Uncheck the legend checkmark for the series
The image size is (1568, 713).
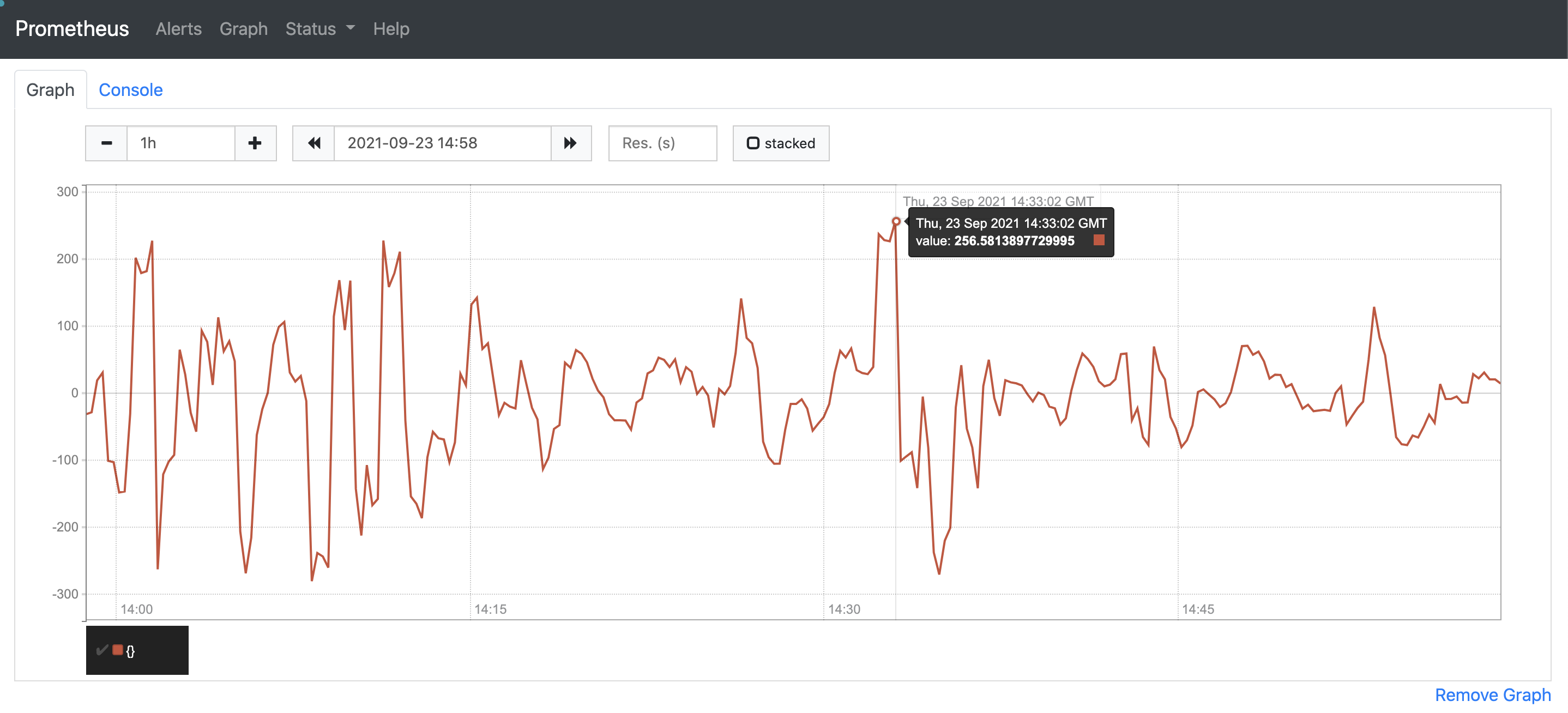pyautogui.click(x=102, y=650)
